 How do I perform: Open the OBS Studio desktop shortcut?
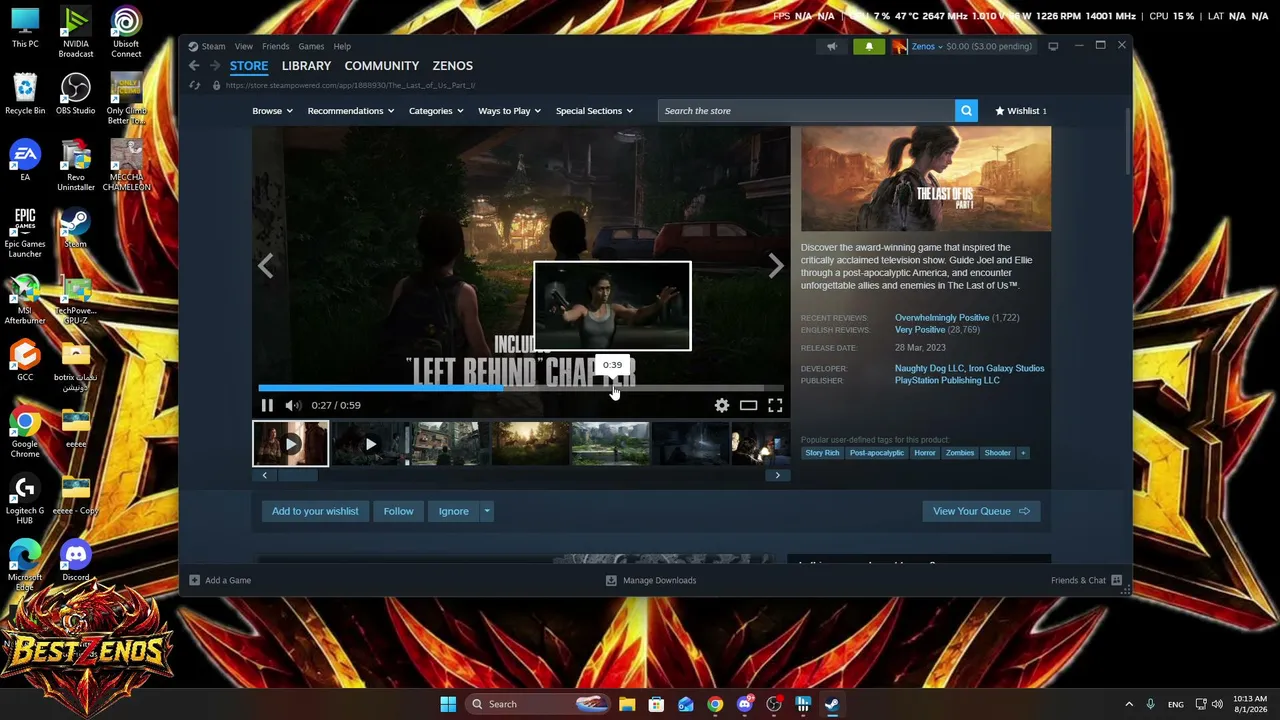76,94
